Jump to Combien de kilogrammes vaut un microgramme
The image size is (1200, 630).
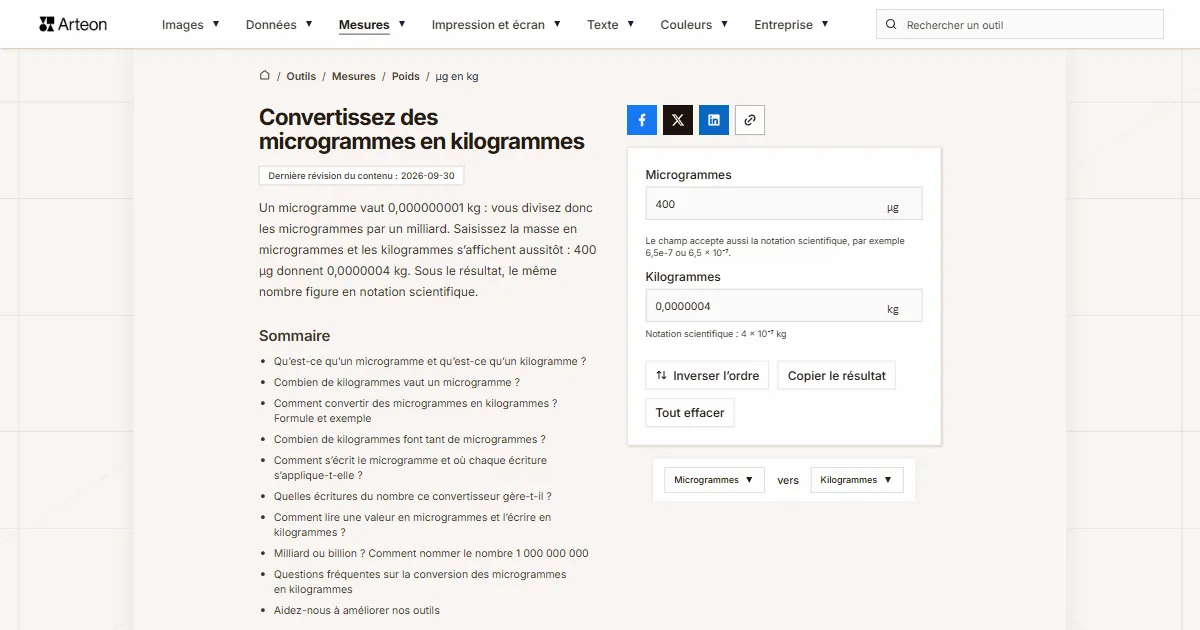397,382
